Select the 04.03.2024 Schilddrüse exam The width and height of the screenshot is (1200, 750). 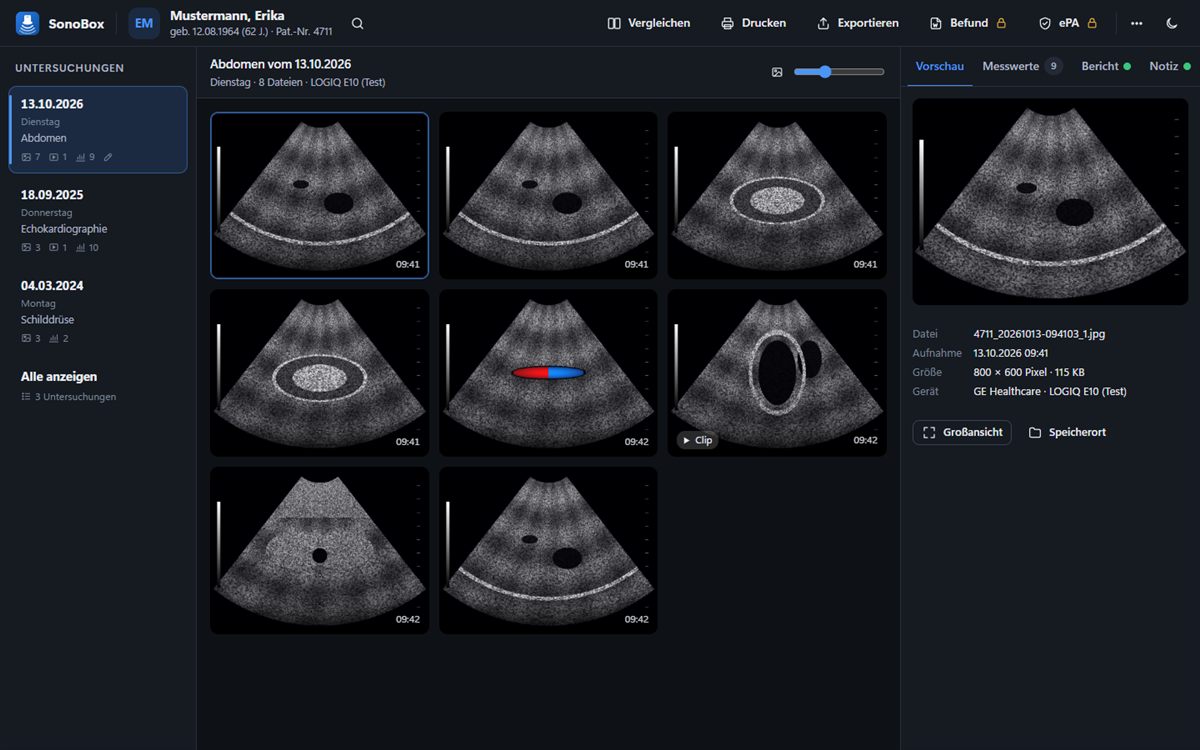pos(98,311)
